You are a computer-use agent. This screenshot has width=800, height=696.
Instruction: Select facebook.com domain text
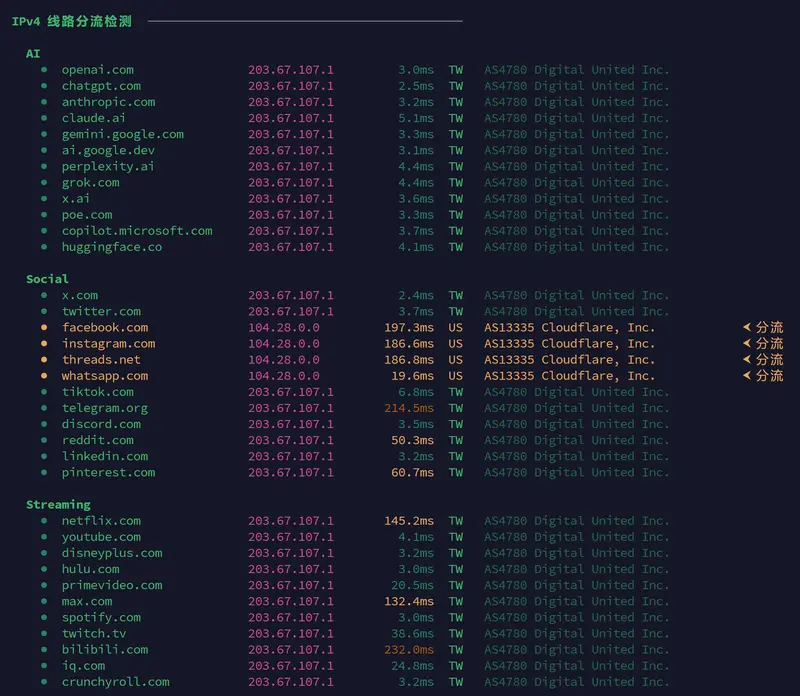[x=105, y=328]
